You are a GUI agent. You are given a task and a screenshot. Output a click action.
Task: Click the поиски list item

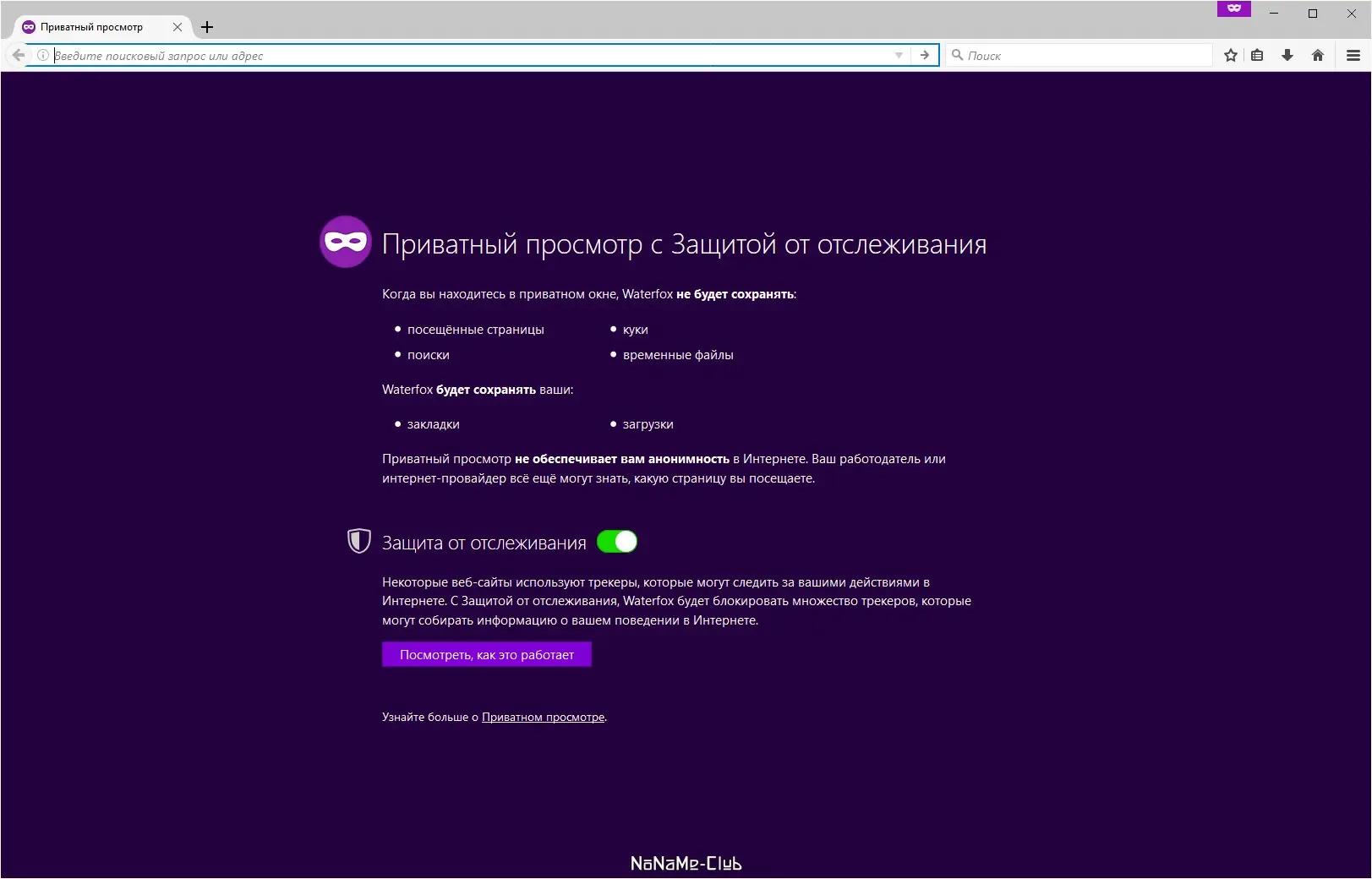pos(429,355)
